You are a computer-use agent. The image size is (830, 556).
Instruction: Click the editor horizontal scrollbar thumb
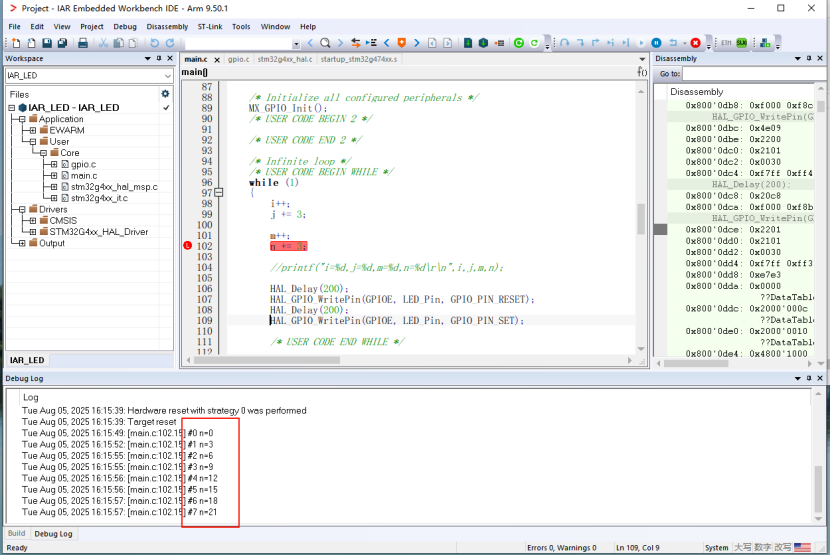tap(267, 360)
